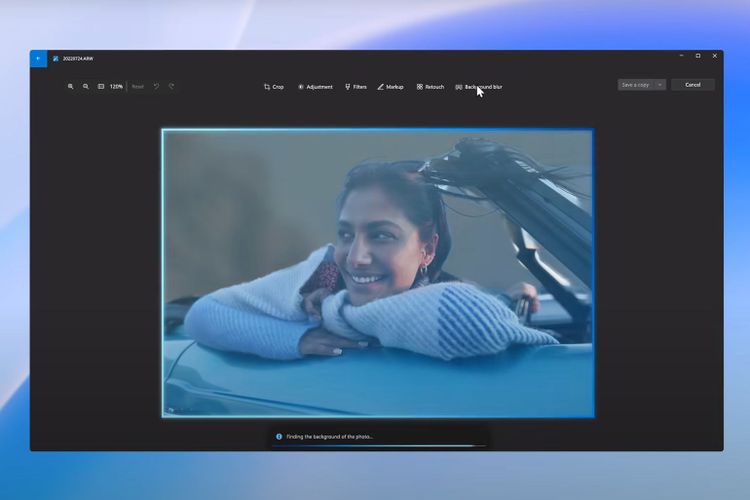Select the Retouch tool
This screenshot has height=500, width=750.
(430, 87)
